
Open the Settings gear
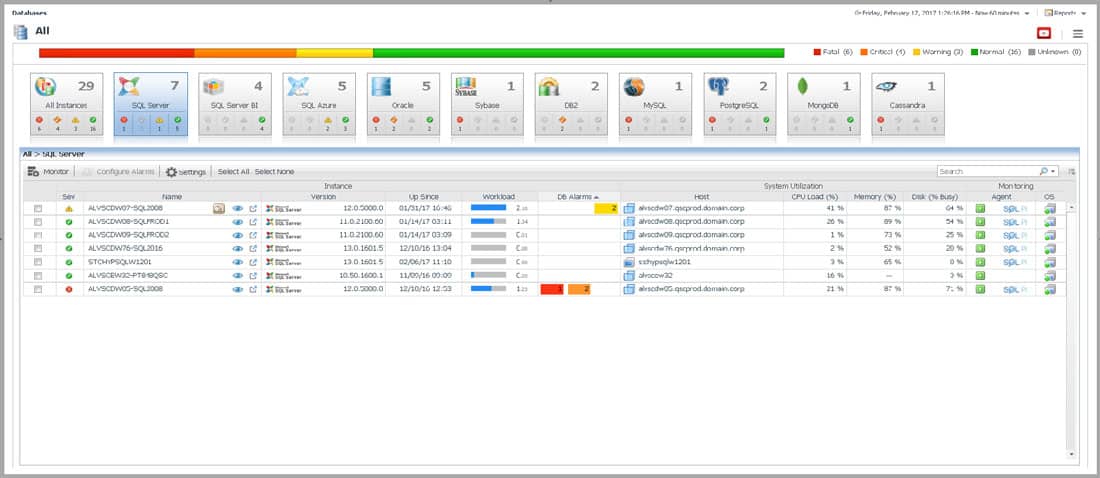[x=186, y=172]
